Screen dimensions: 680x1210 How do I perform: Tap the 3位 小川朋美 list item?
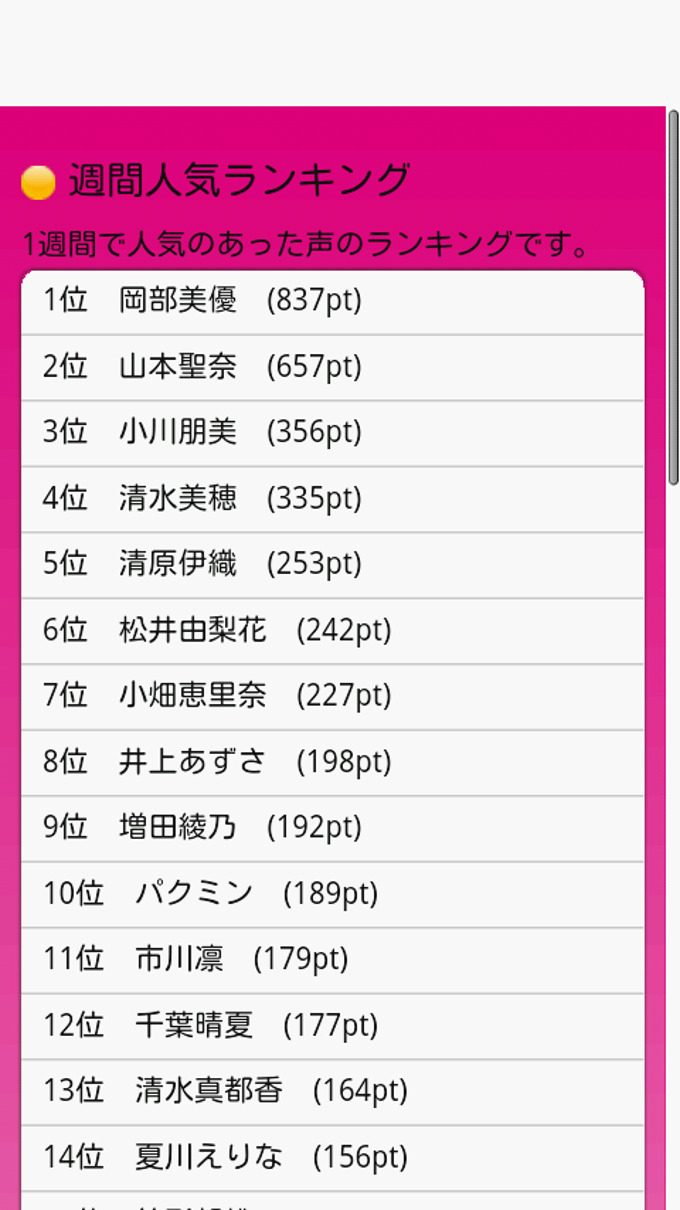pos(332,434)
